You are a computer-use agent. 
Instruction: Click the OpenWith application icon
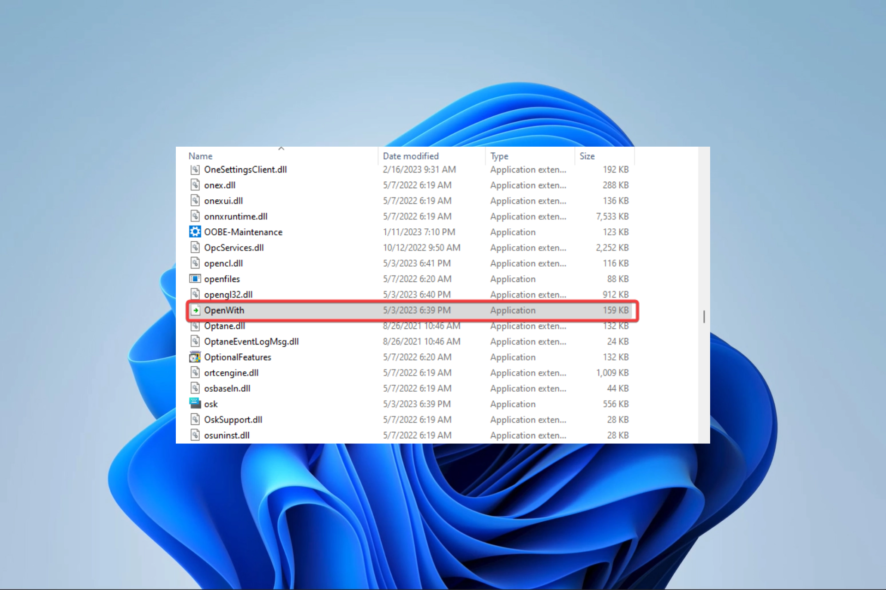click(x=196, y=310)
